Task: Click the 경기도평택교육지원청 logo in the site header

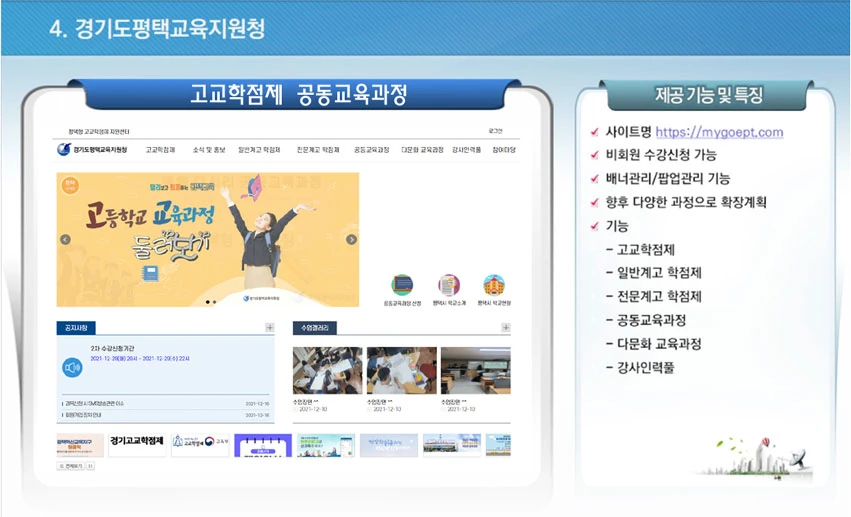Action: (x=92, y=149)
